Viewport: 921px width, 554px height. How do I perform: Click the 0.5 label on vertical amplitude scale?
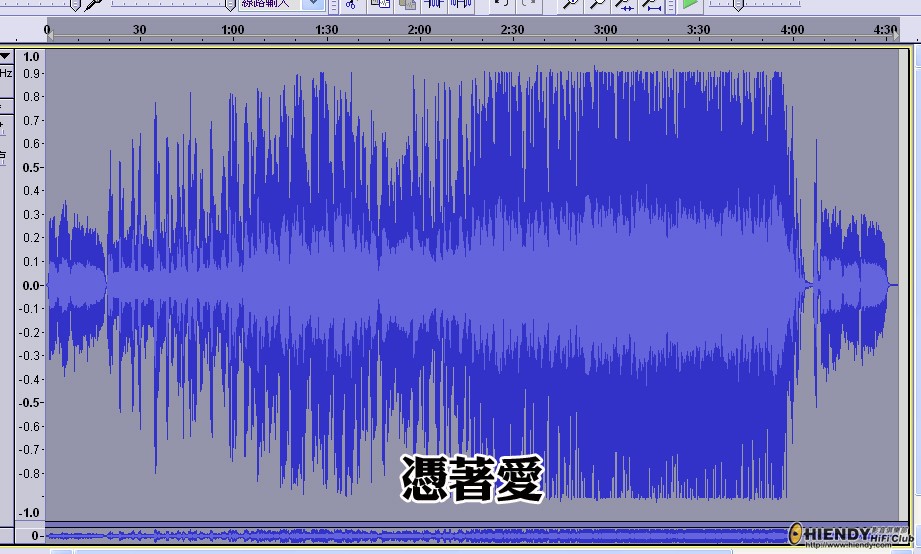[32, 167]
